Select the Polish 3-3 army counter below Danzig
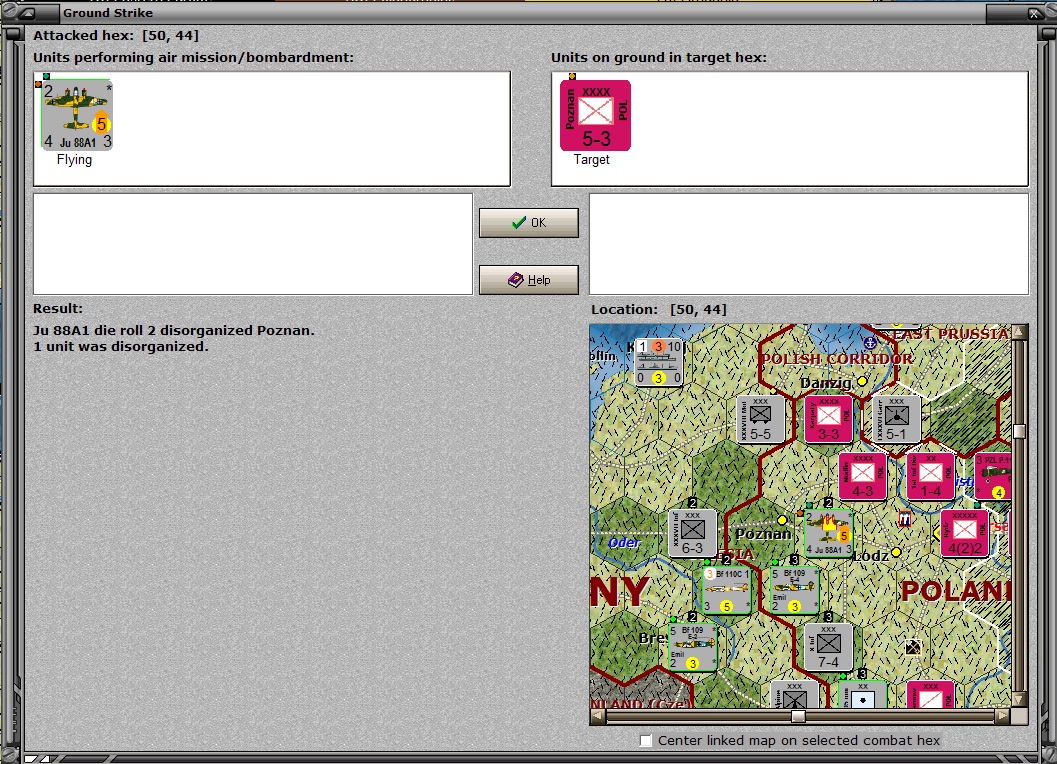This screenshot has height=764, width=1057. click(x=828, y=419)
